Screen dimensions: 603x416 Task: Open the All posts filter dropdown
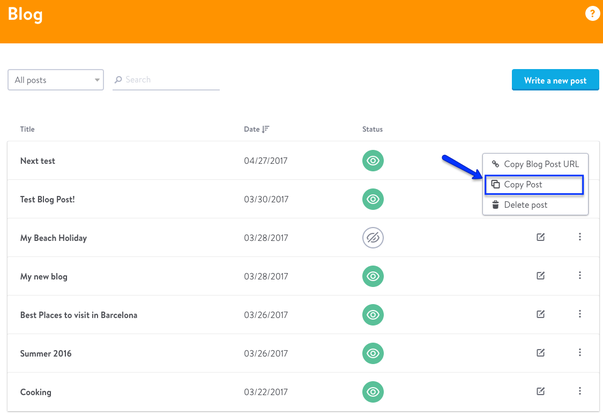[x=56, y=80]
